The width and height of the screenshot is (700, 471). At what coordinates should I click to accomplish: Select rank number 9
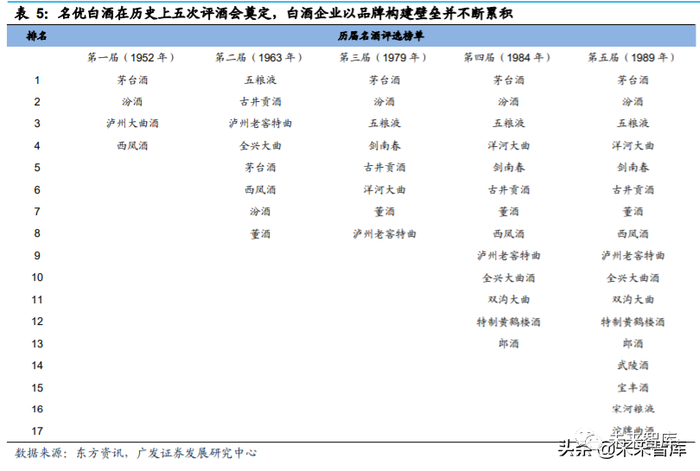pos(37,256)
